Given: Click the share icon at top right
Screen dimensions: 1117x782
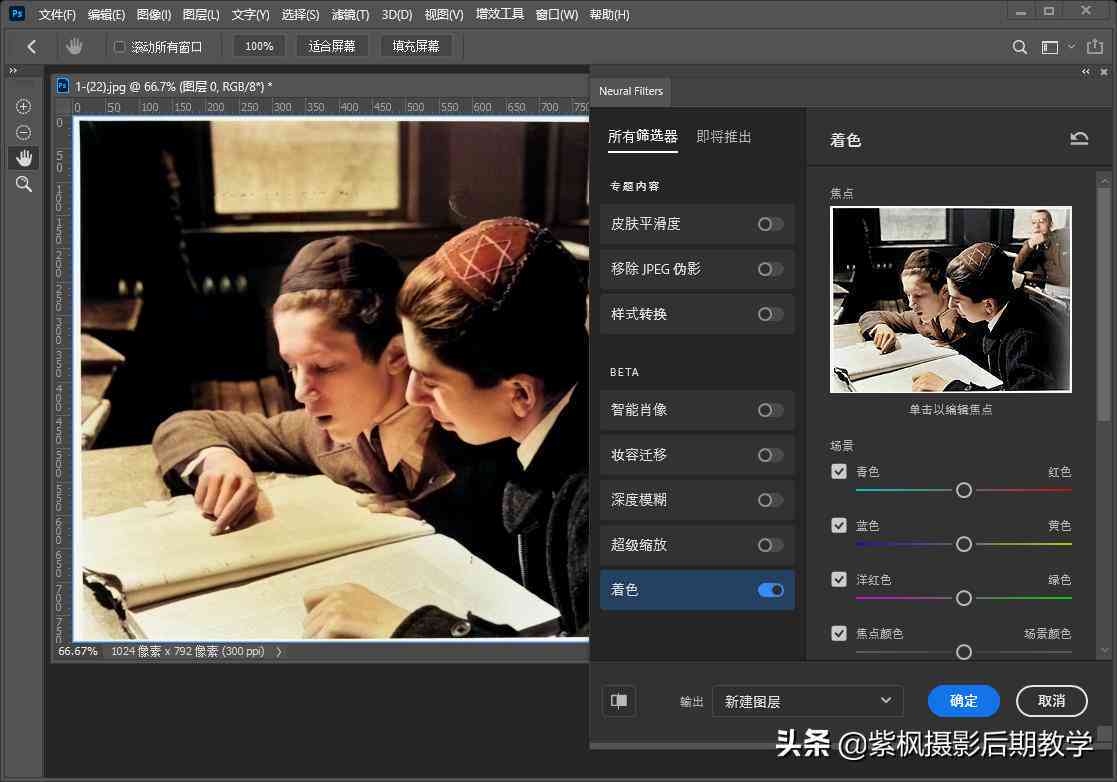Looking at the screenshot, I should coord(1095,47).
